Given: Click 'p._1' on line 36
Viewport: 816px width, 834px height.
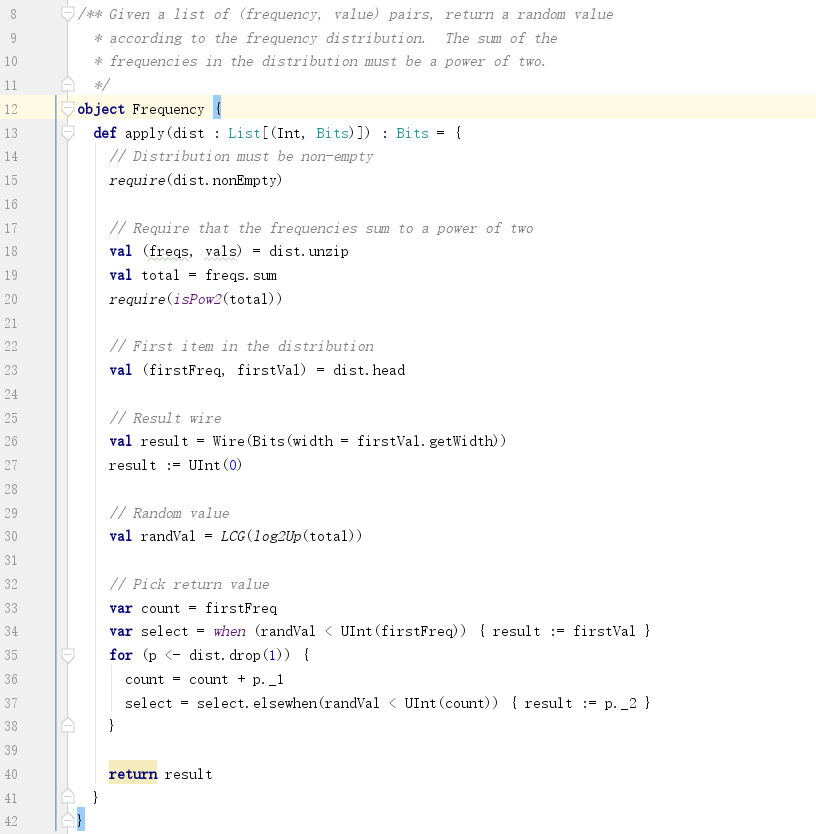Looking at the screenshot, I should click(268, 680).
